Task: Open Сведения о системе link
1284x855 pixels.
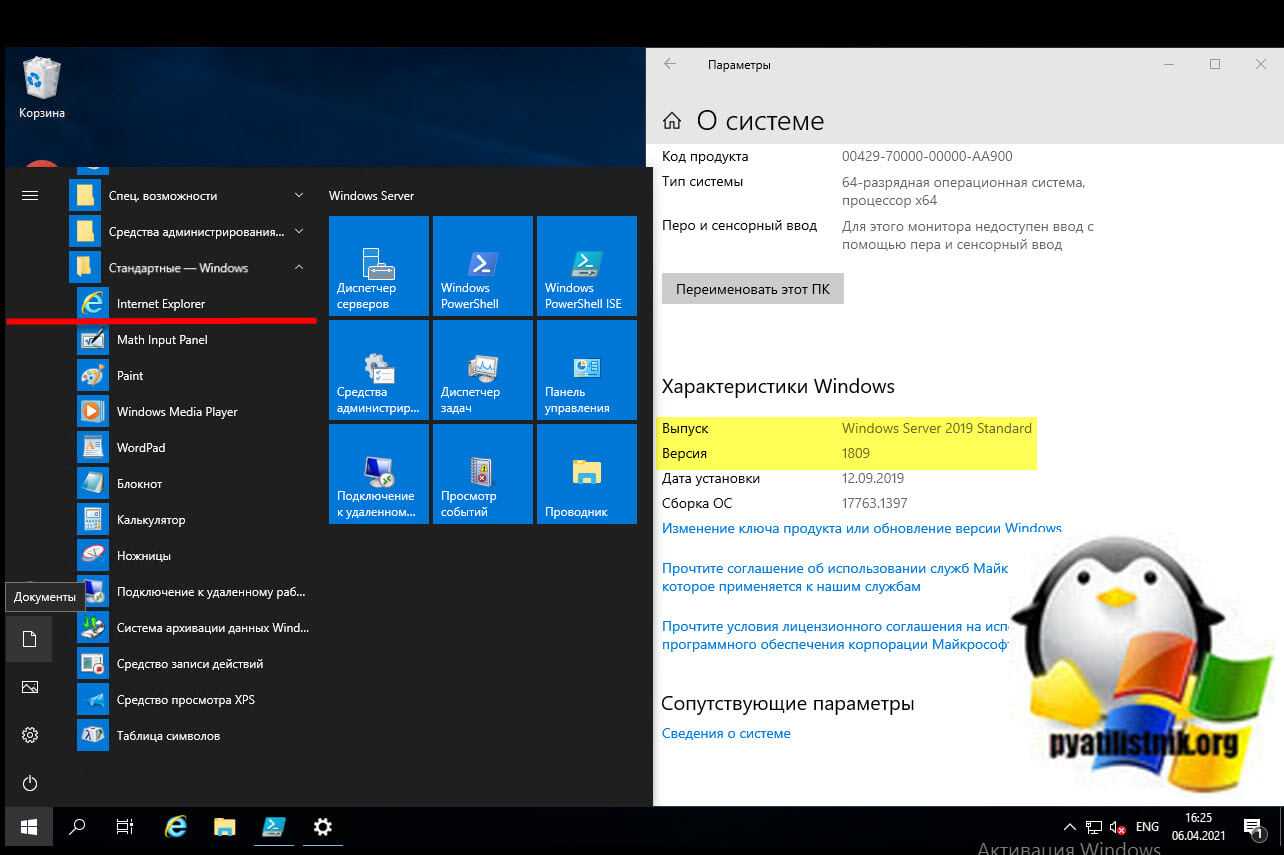Action: pos(726,733)
